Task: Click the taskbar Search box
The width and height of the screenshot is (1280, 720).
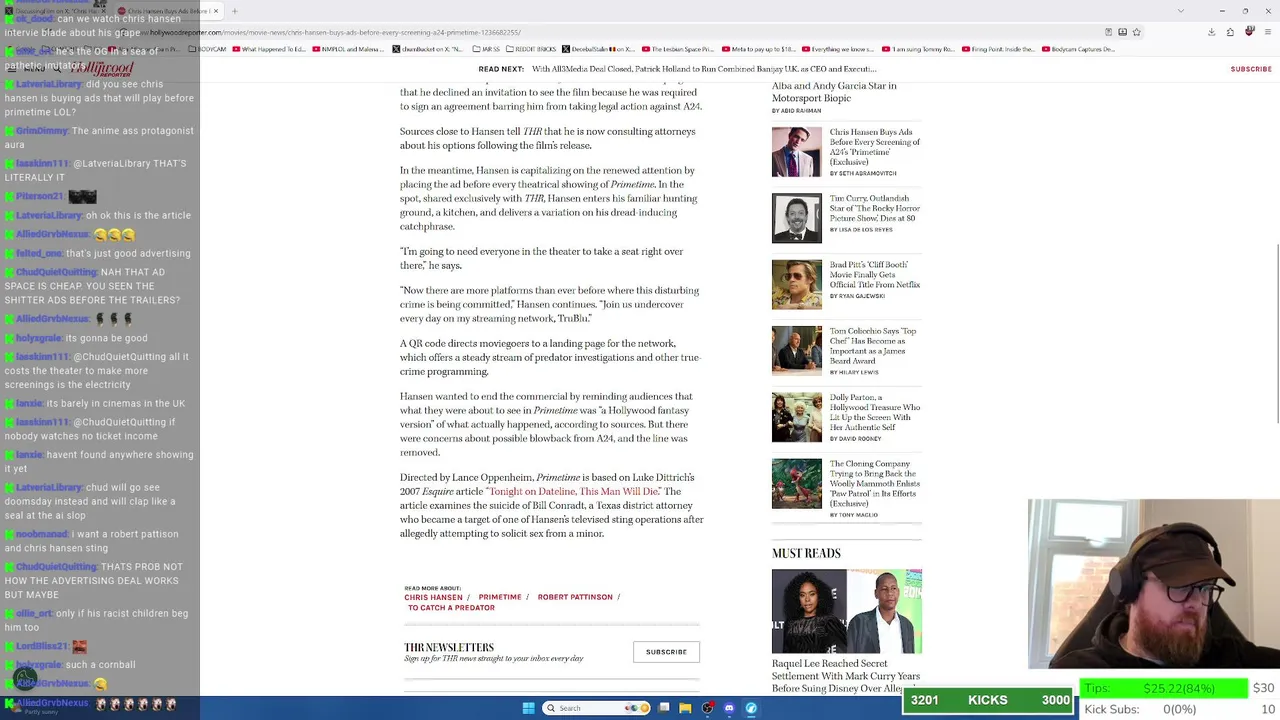Action: click(x=596, y=708)
